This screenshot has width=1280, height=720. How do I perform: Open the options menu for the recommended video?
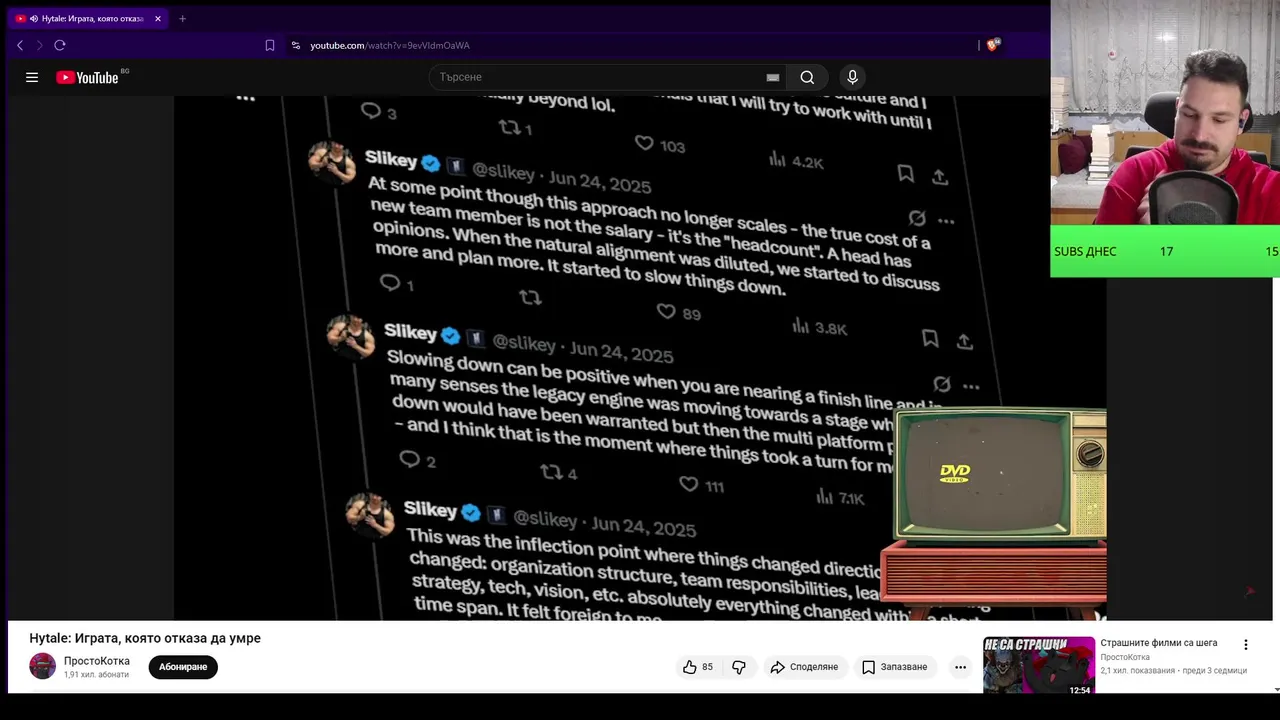1246,645
